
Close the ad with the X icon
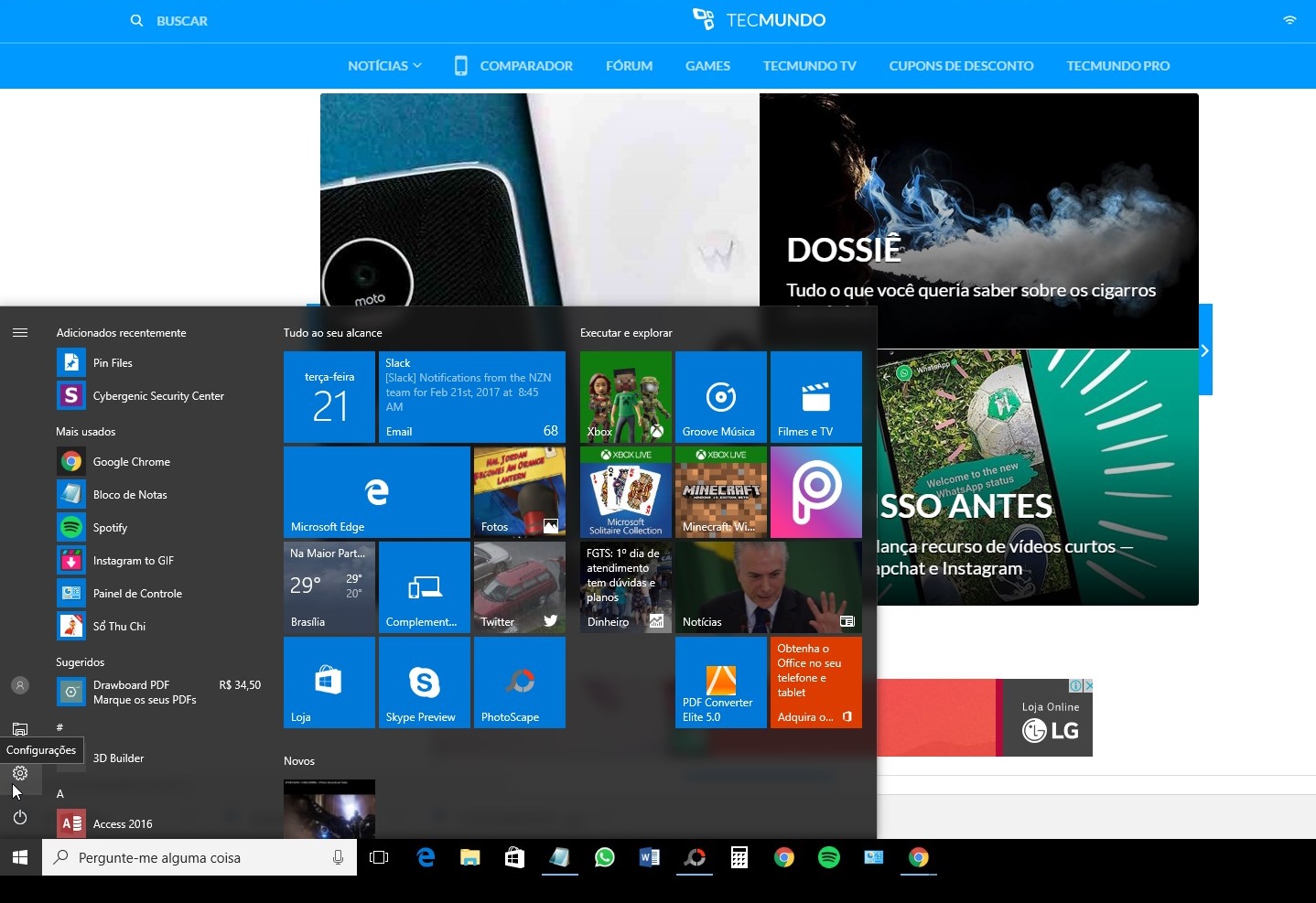pyautogui.click(x=1088, y=685)
